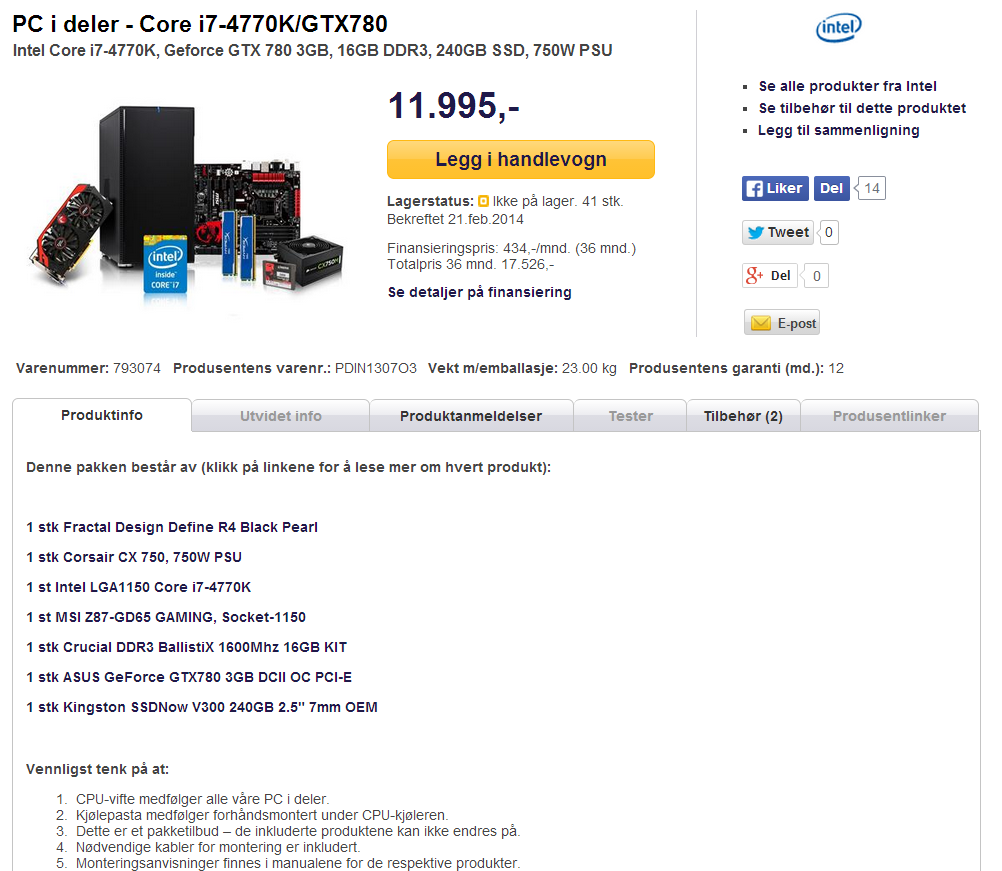Switch to the Produktanmeldelser tab

(x=471, y=416)
